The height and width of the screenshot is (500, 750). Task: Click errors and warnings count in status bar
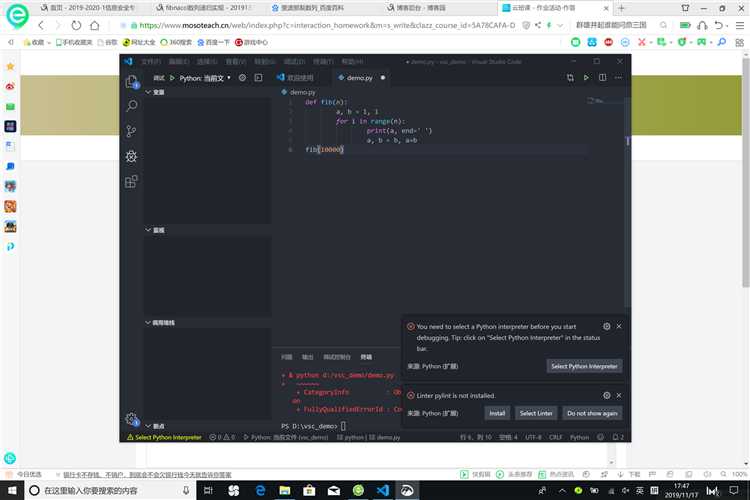point(222,437)
